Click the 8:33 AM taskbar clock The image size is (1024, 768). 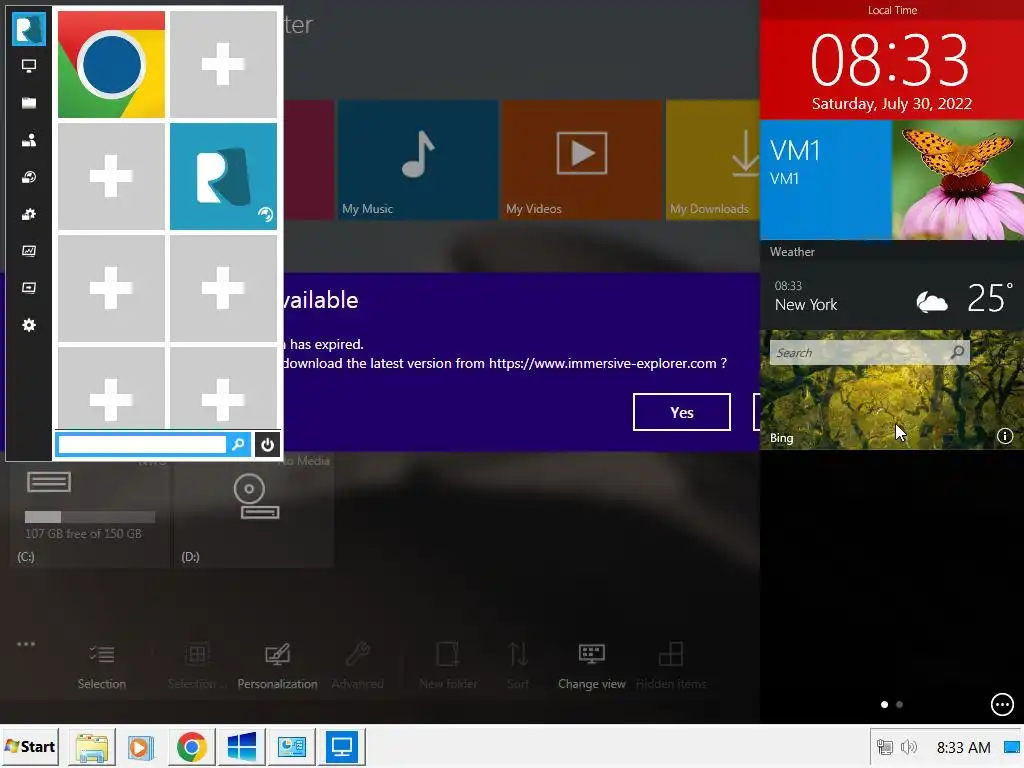(963, 747)
